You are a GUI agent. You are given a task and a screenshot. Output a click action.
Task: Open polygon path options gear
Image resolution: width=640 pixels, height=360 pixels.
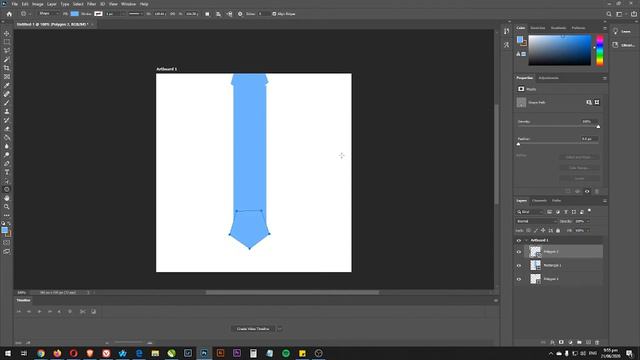coord(240,14)
